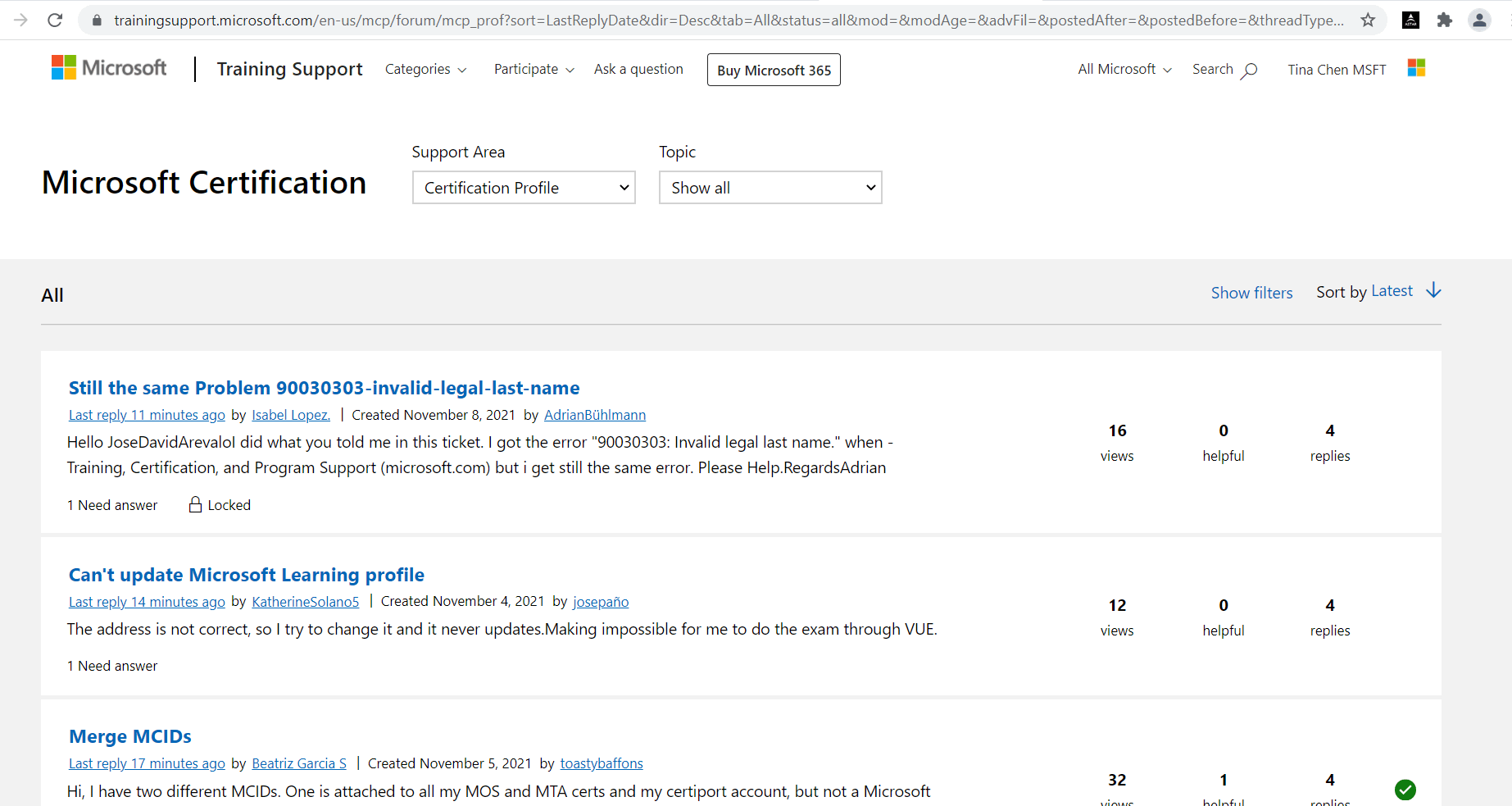1512x806 pixels.
Task: Open thread Still the same Problem 90030303
Action: [x=324, y=388]
